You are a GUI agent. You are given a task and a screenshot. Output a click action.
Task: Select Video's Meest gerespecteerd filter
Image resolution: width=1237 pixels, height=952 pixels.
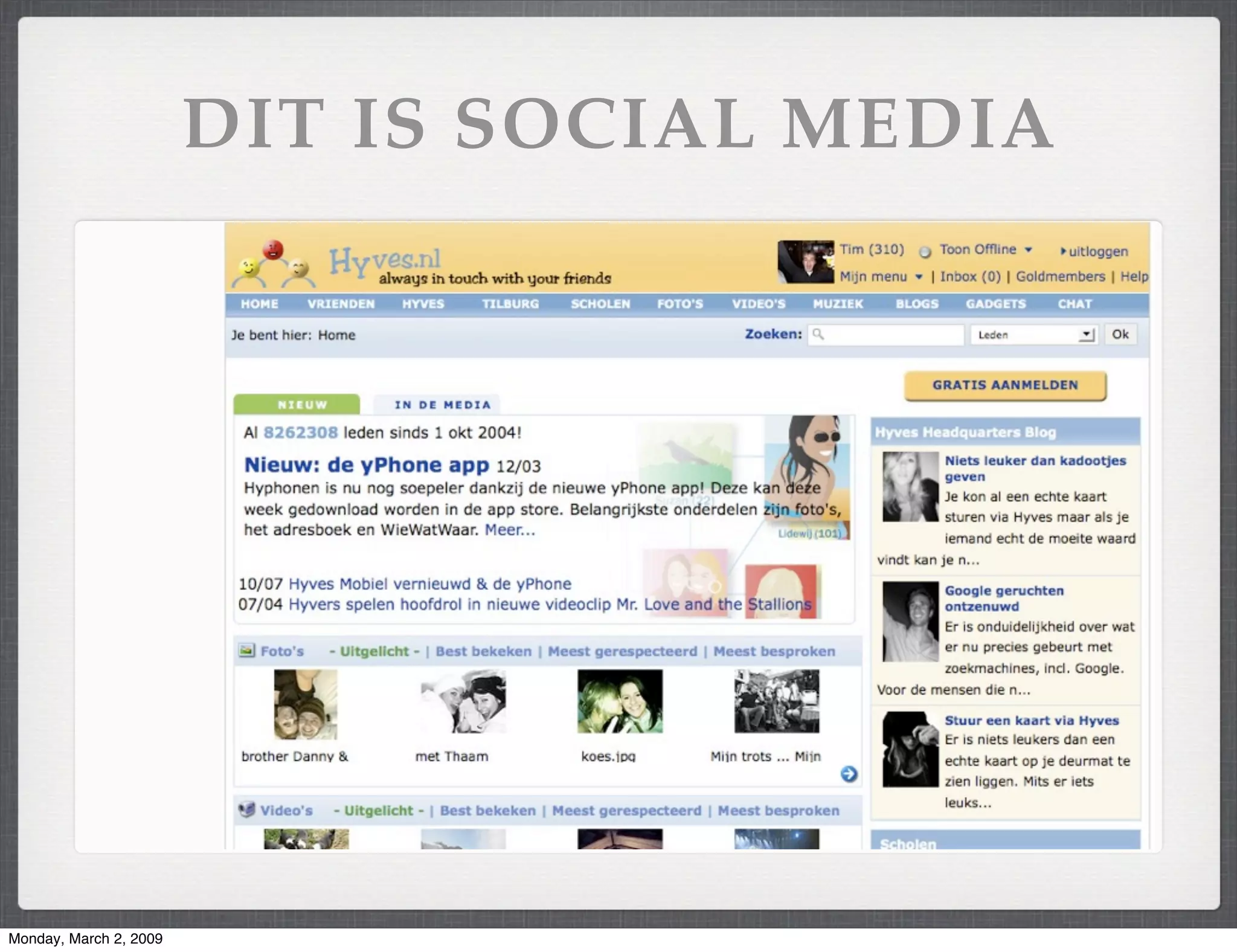(x=626, y=811)
